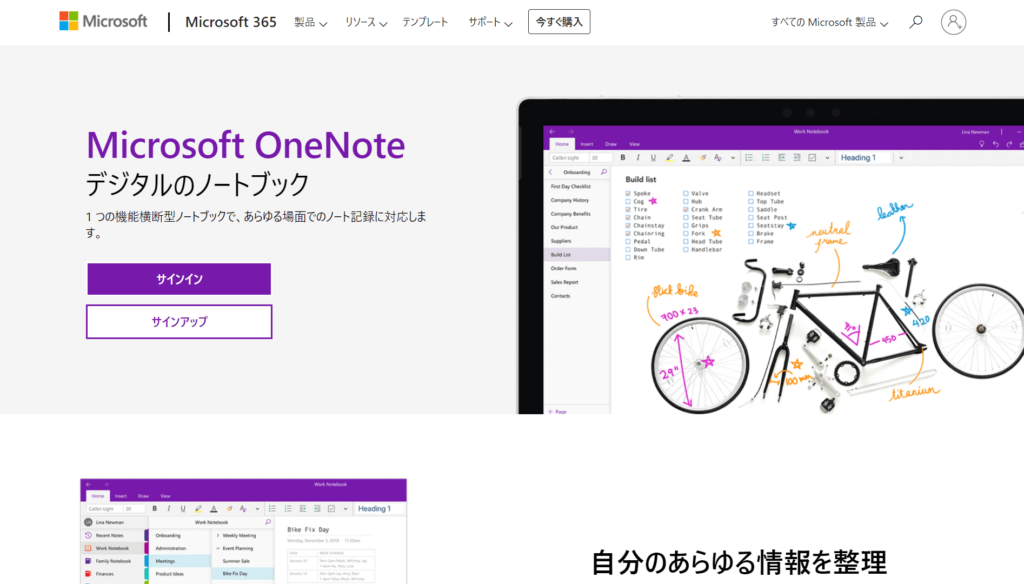
Task: Click the undo arrow in the tablet OneNote window
Action: coord(995,144)
